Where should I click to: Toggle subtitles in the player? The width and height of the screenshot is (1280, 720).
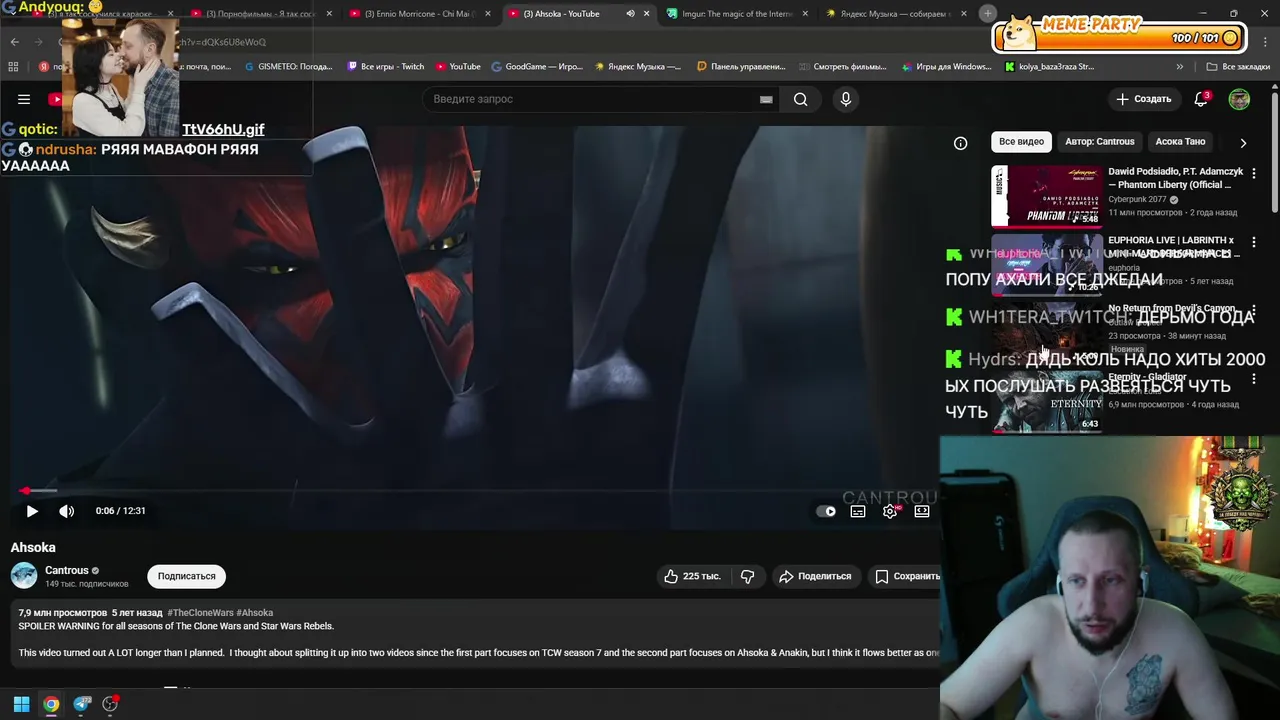[x=858, y=511]
